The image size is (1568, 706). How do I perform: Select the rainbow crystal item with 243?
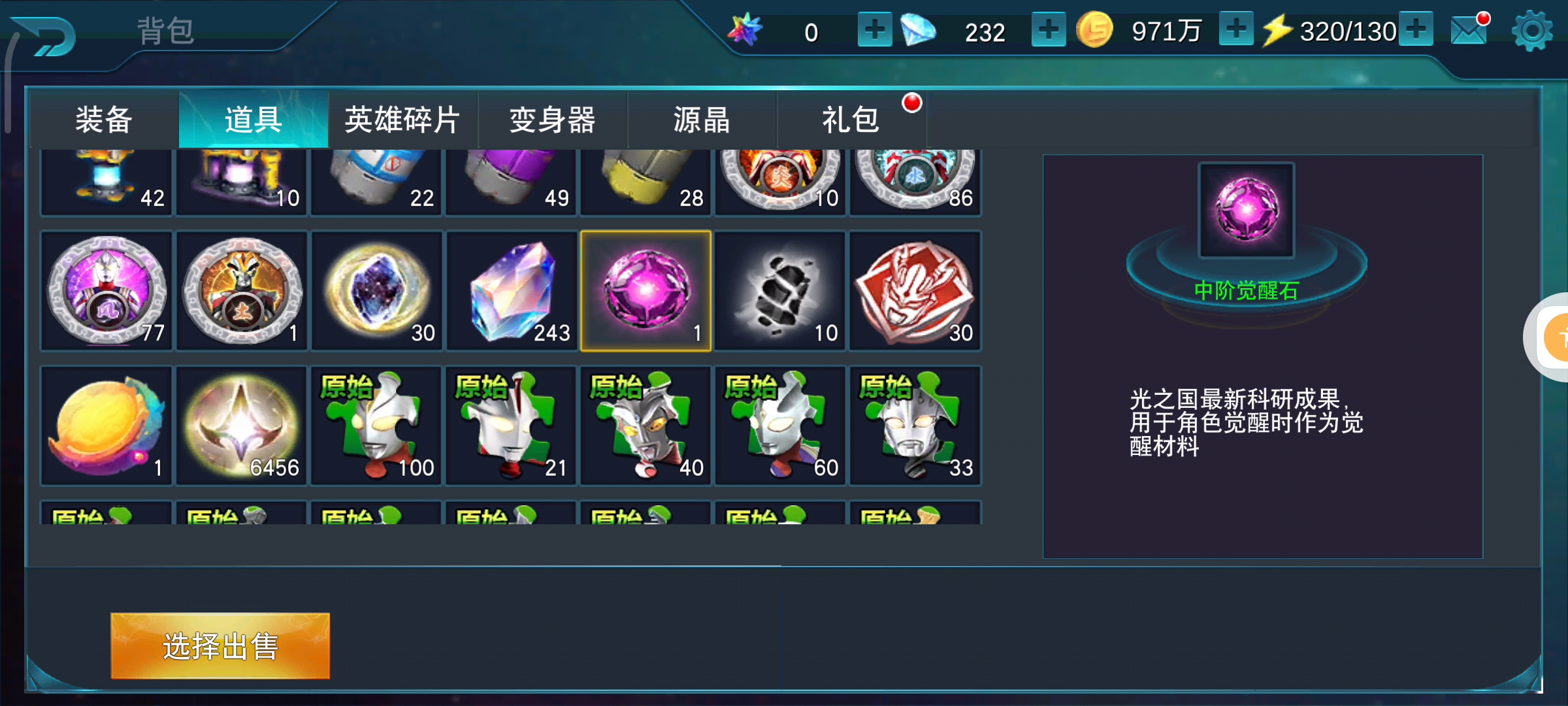pos(511,291)
